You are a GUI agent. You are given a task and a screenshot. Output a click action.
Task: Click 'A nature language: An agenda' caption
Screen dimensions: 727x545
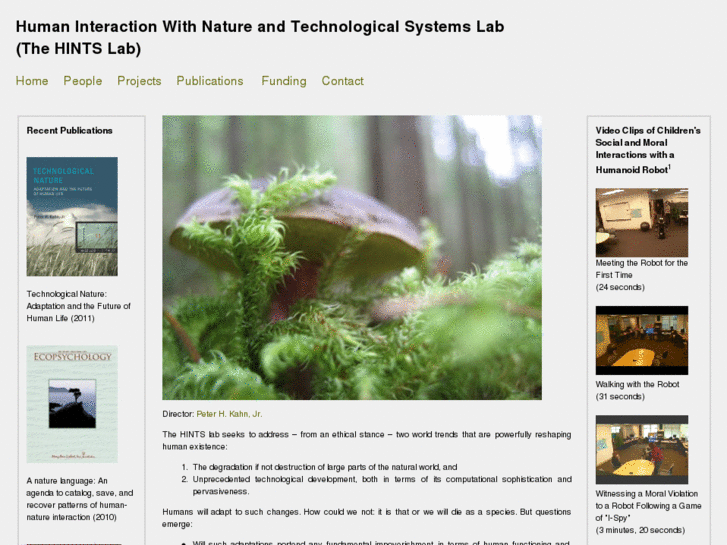click(x=80, y=499)
